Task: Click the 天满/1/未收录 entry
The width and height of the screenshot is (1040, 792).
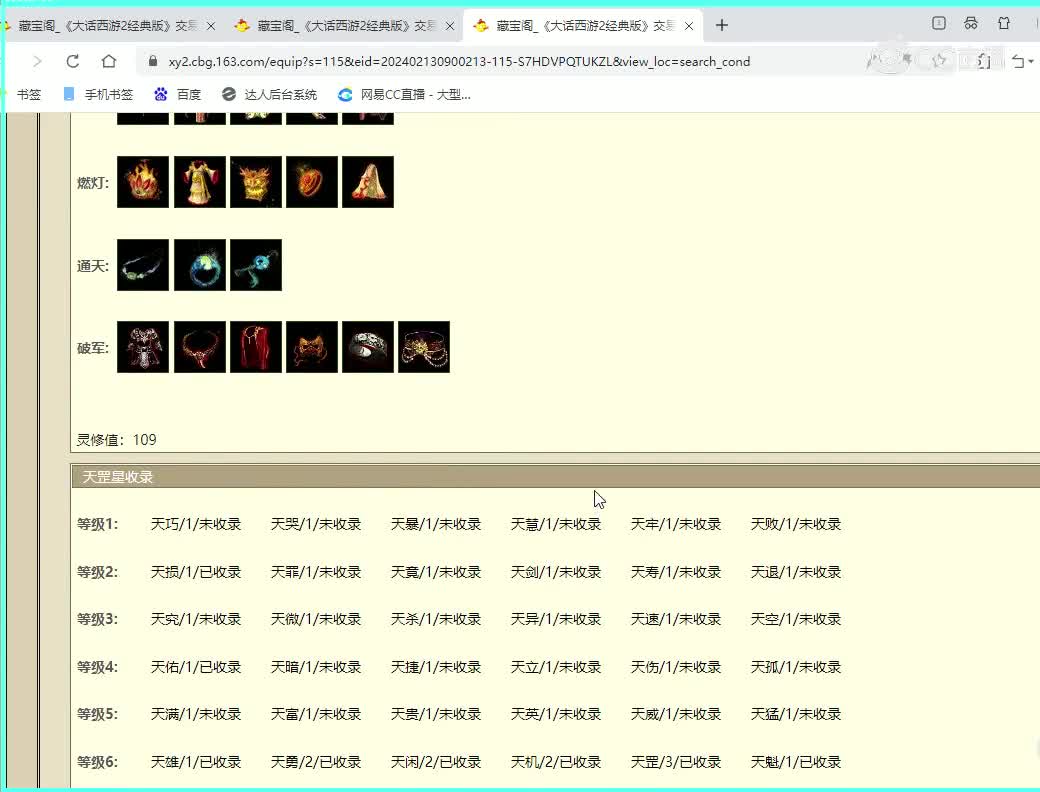Action: coord(196,714)
